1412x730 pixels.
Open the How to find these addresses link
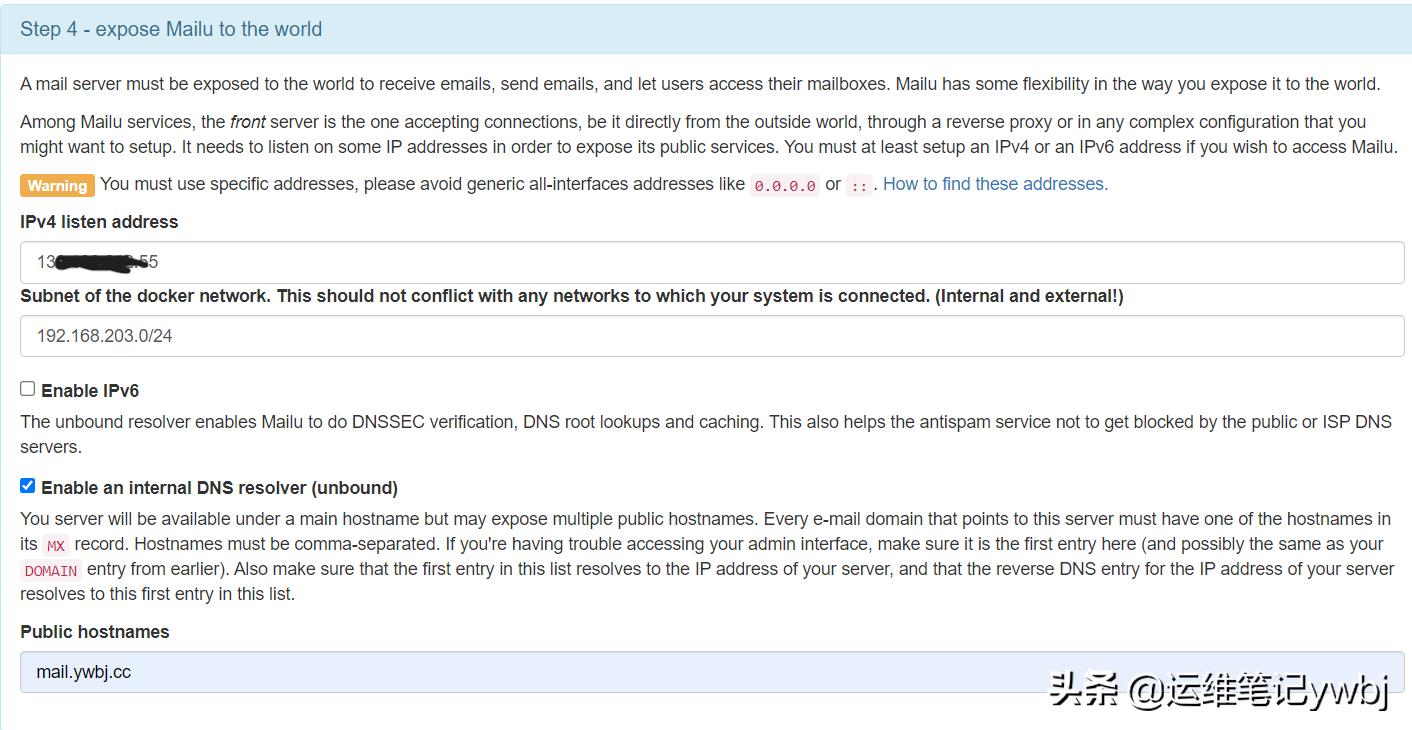pyautogui.click(x=995, y=184)
